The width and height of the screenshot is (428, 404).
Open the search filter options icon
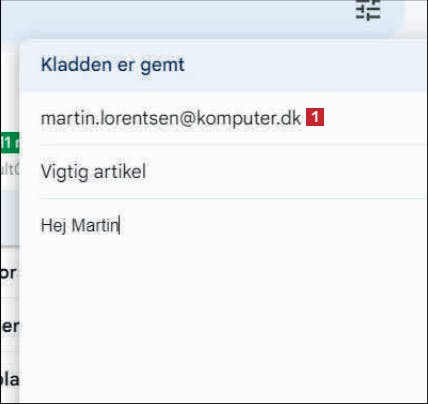point(368,9)
